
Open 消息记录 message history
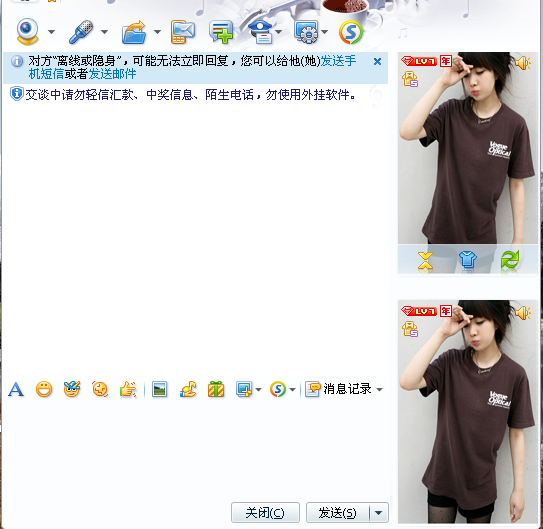pyautogui.click(x=339, y=389)
